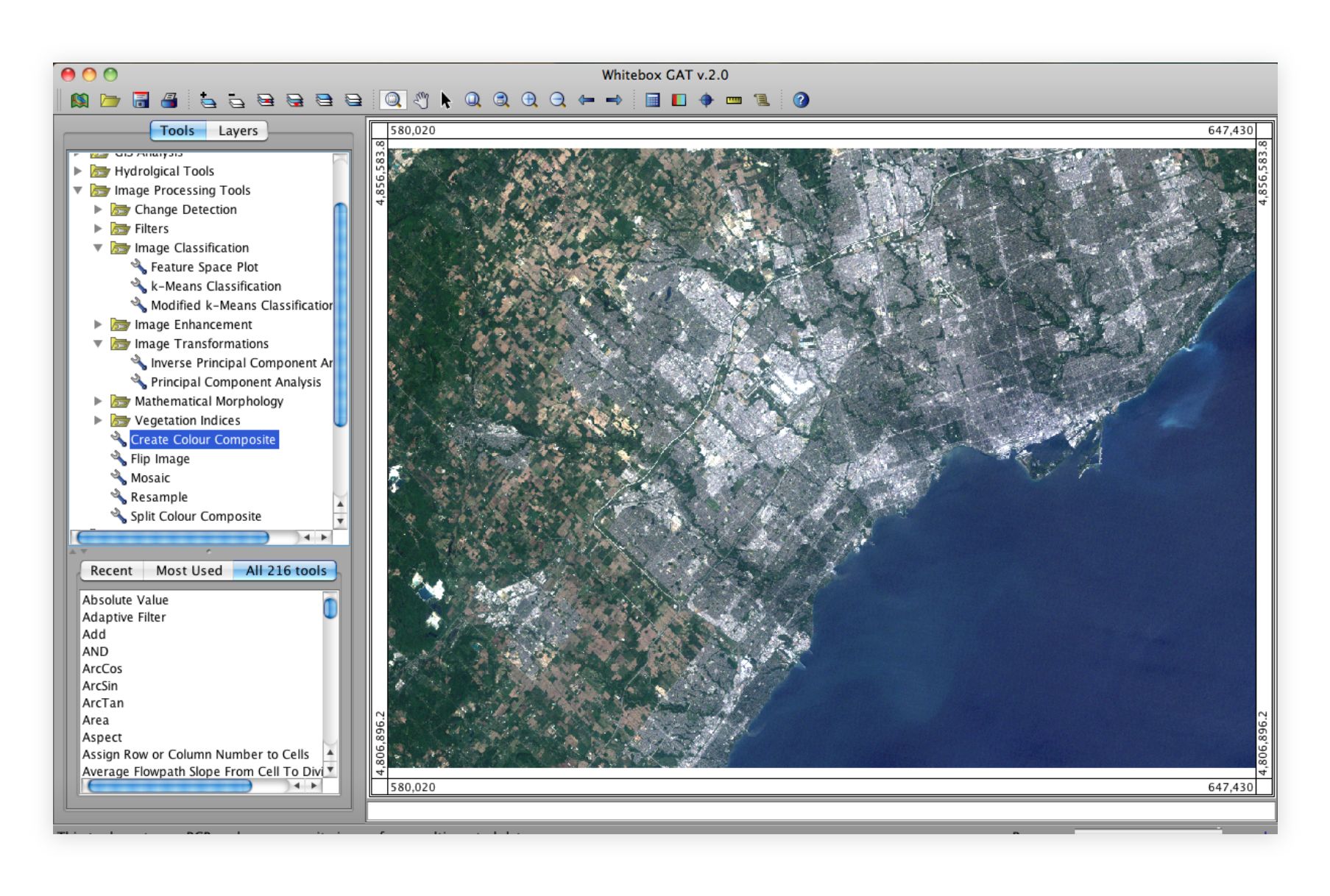This screenshot has width=1330, height=896.
Task: Choose Adaptive Filter in tools list
Action: pos(124,617)
